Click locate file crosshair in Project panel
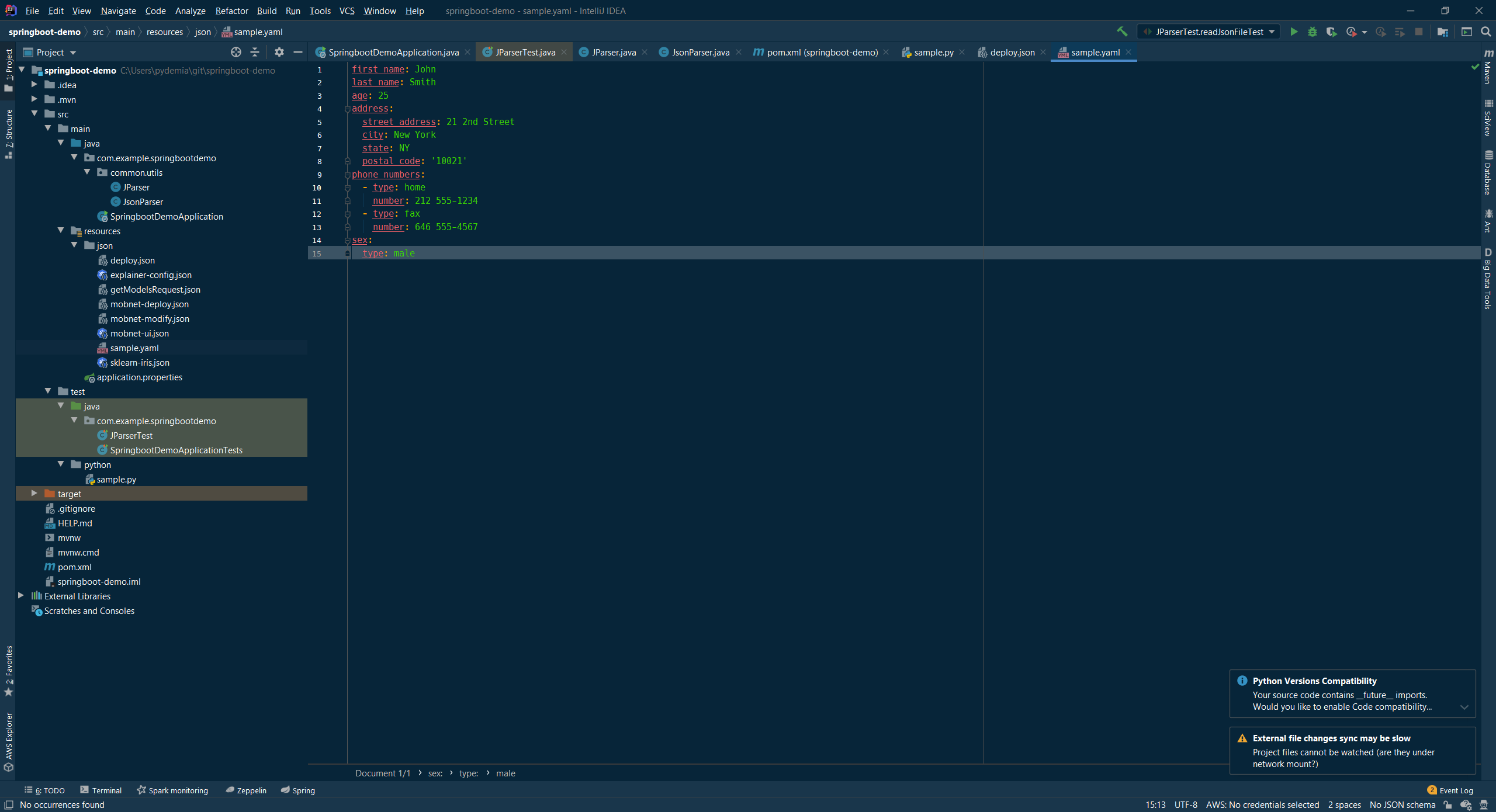The height and width of the screenshot is (812, 1496). (x=236, y=52)
